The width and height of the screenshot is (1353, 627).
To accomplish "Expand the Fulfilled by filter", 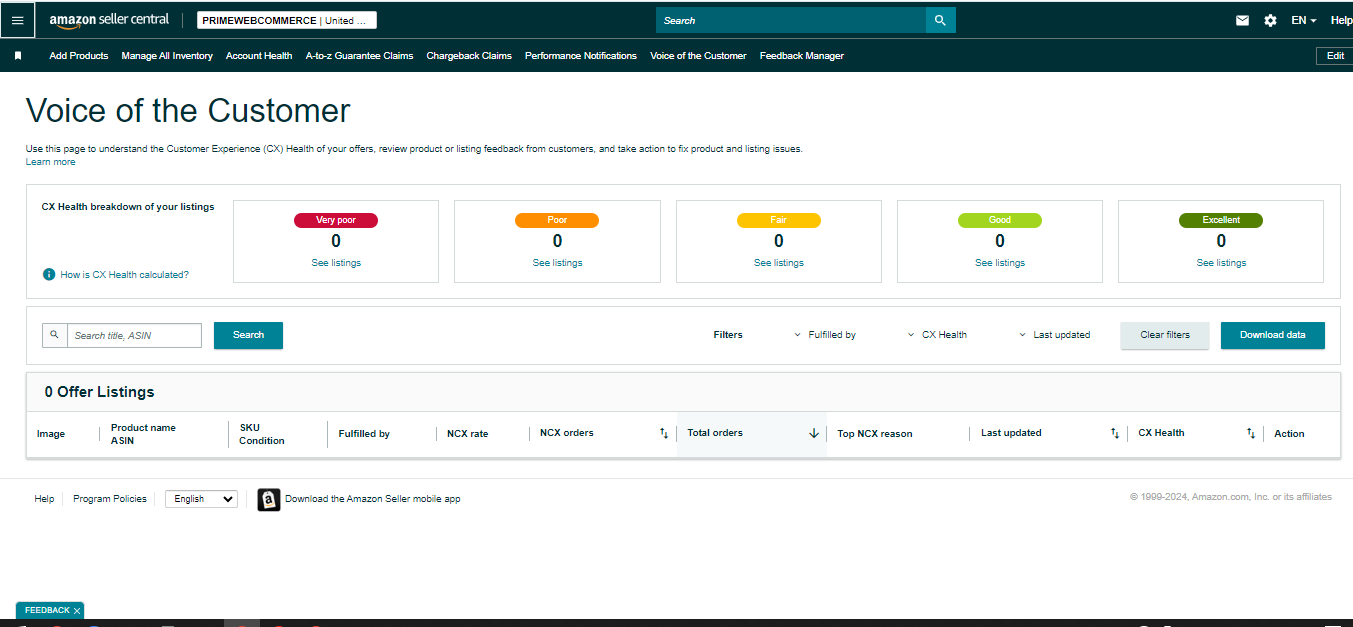I will (825, 335).
